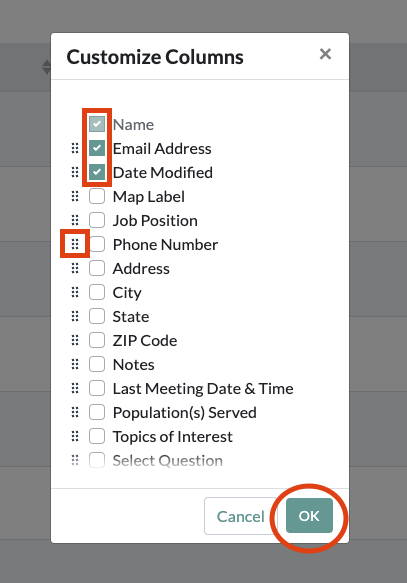Screen dimensions: 407x583
Task: Uncheck the Date Modified checkbox
Action: click(97, 173)
